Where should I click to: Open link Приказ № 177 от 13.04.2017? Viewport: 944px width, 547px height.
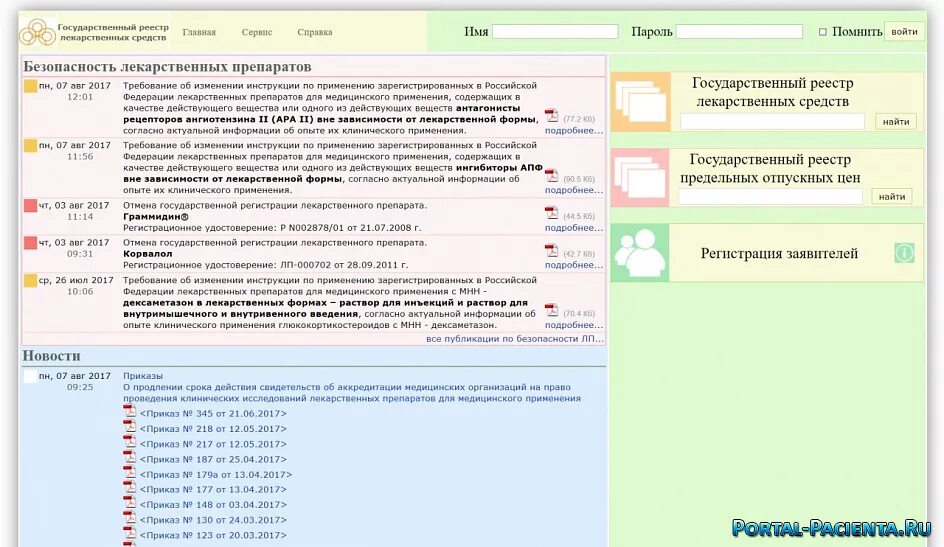tap(213, 490)
